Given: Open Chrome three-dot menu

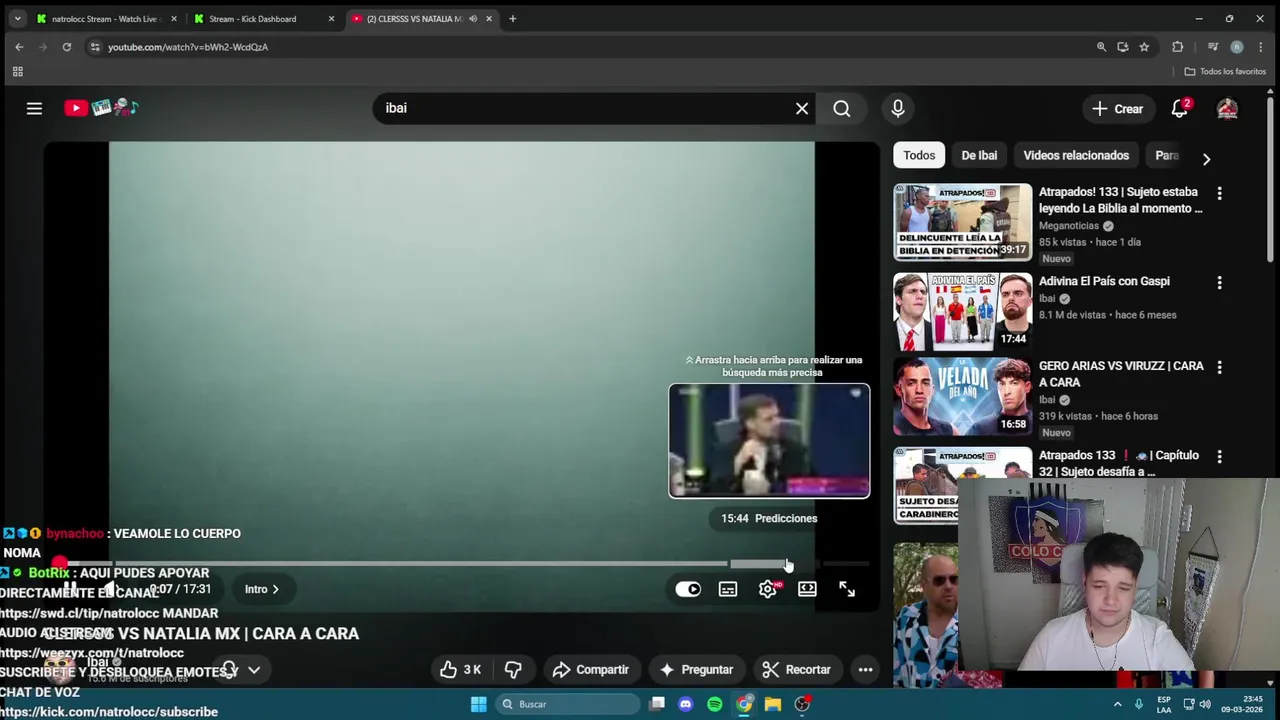Looking at the screenshot, I should pos(1262,47).
